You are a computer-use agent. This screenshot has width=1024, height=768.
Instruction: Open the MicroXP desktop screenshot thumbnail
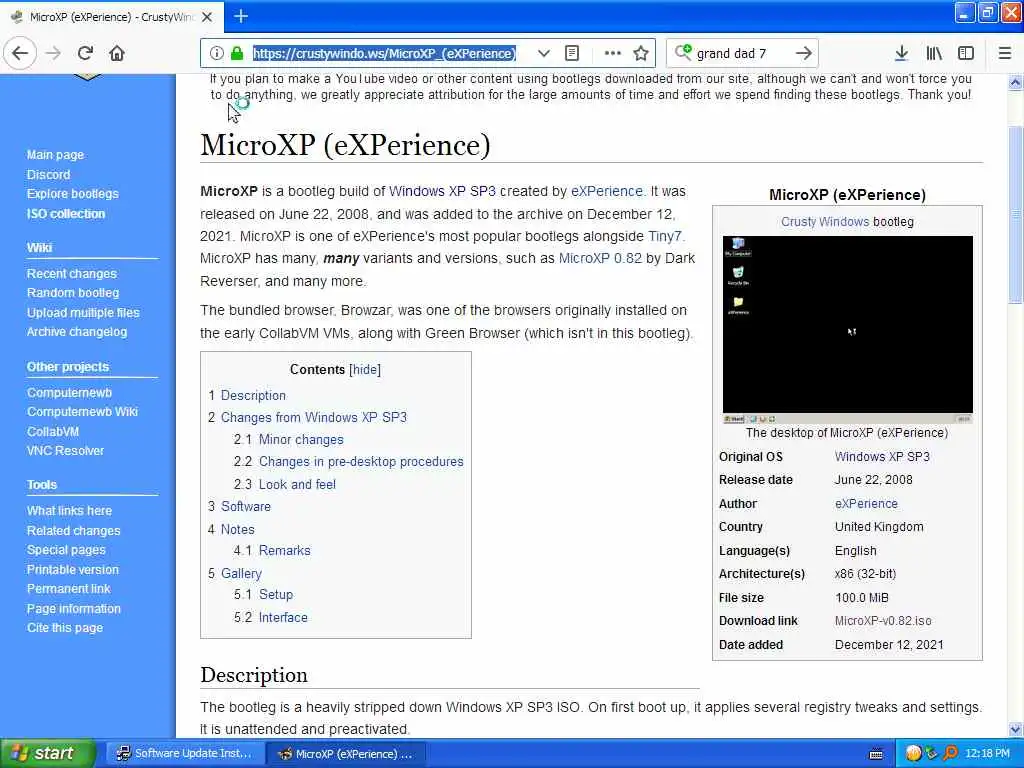(x=848, y=330)
